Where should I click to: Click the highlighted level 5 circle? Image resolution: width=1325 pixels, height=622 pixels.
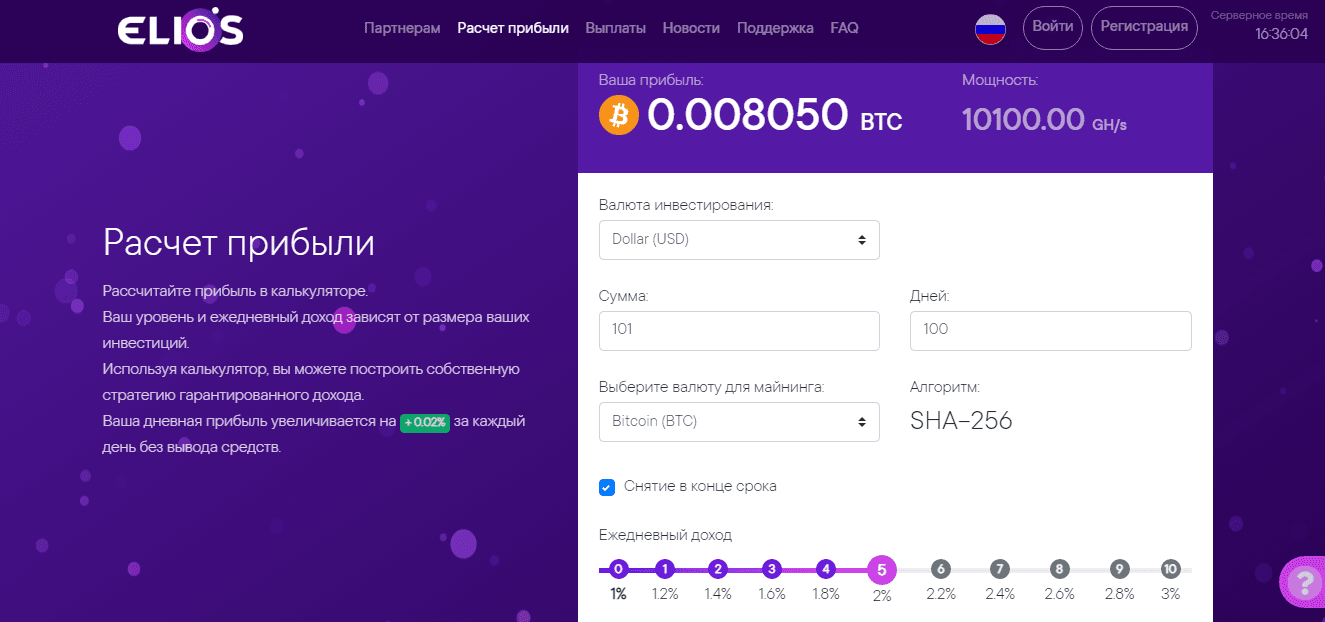(x=881, y=568)
